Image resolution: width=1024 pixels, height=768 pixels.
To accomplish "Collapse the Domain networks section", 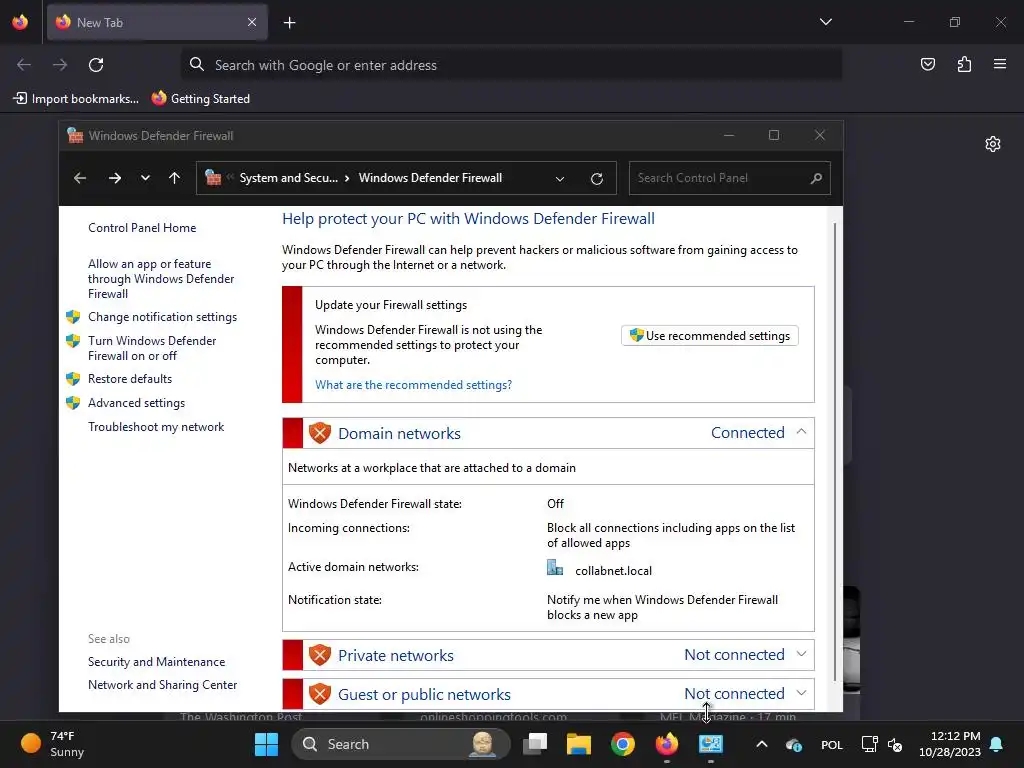I will tap(801, 432).
